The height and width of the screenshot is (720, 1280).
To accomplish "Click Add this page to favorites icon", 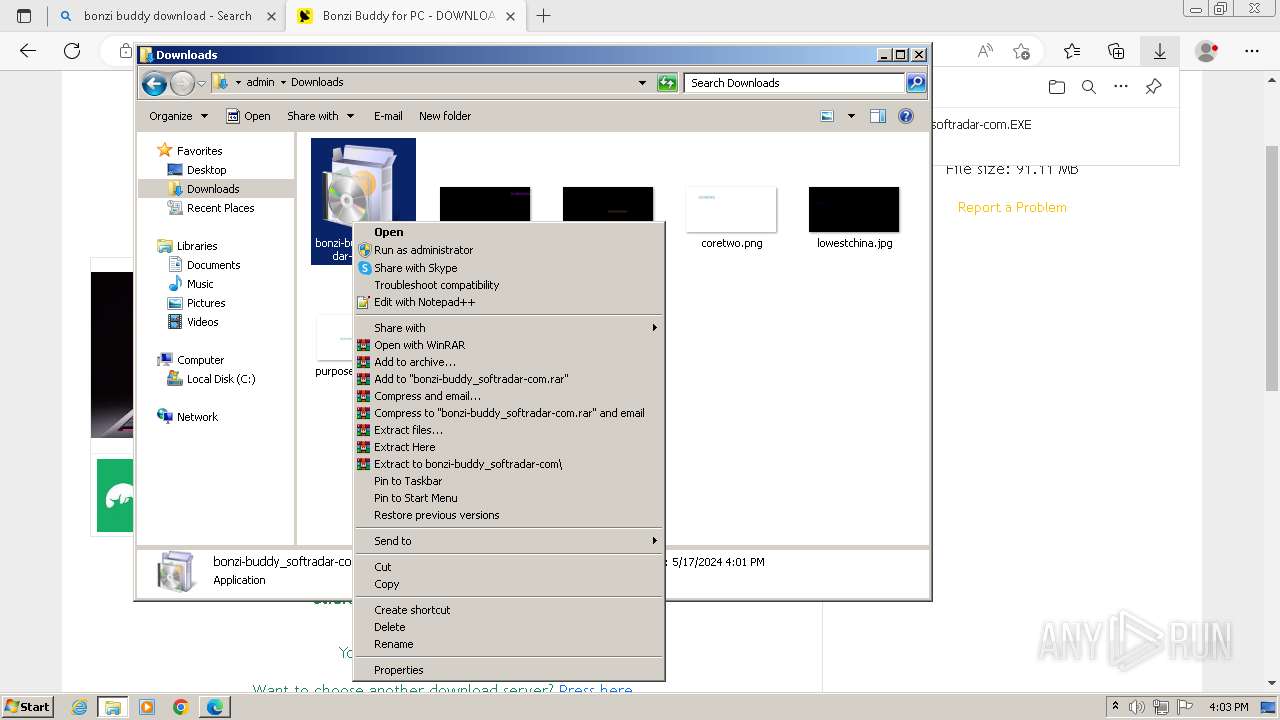I will coord(1021,51).
